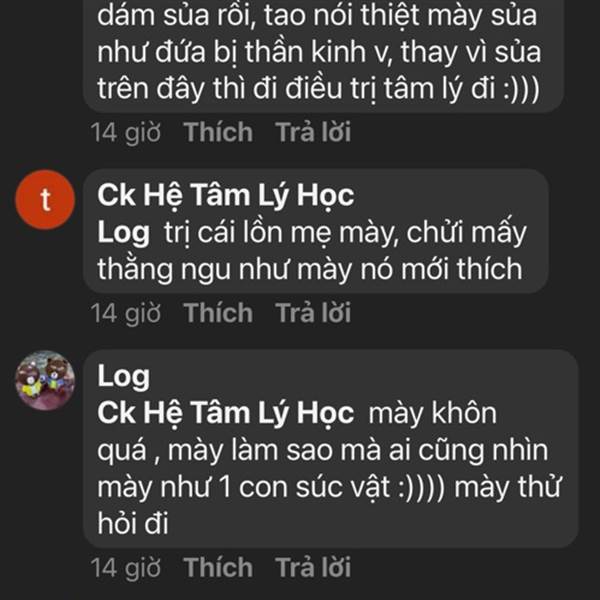Click the 'thần kinh' text line in the top comment
Image resolution: width=600 pixels, height=600 pixels.
pos(319,52)
